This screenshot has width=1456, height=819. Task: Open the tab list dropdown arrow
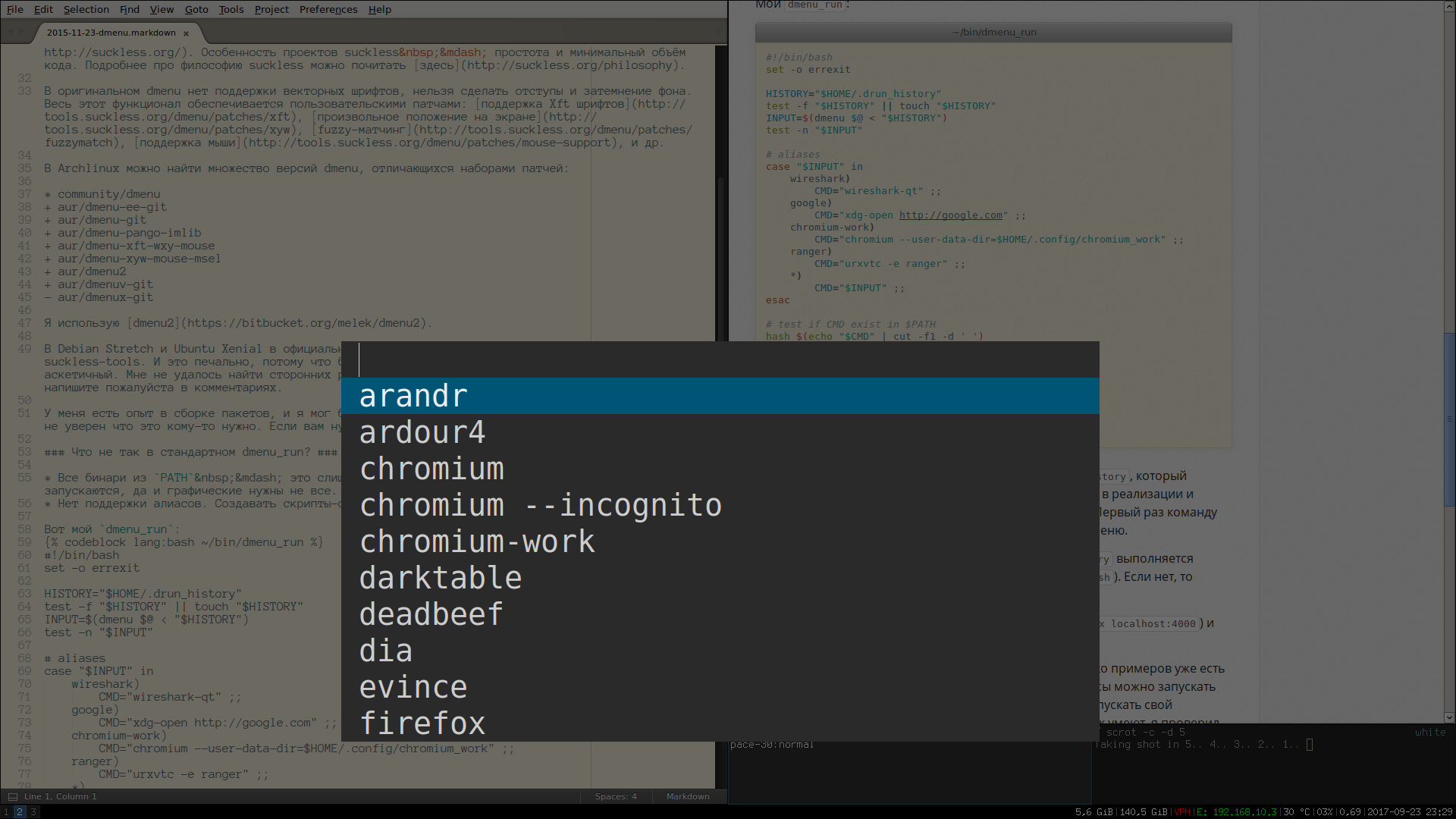pos(718,32)
